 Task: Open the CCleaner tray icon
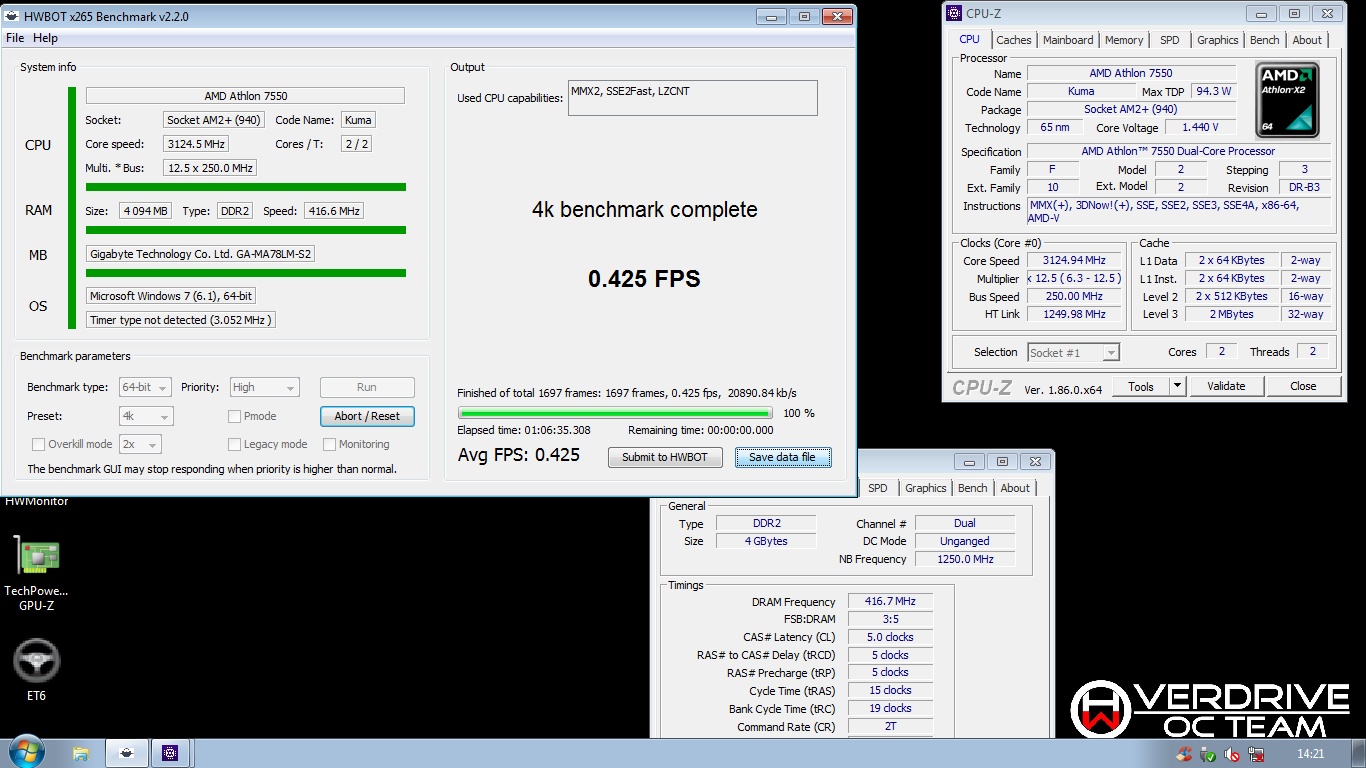point(1184,754)
